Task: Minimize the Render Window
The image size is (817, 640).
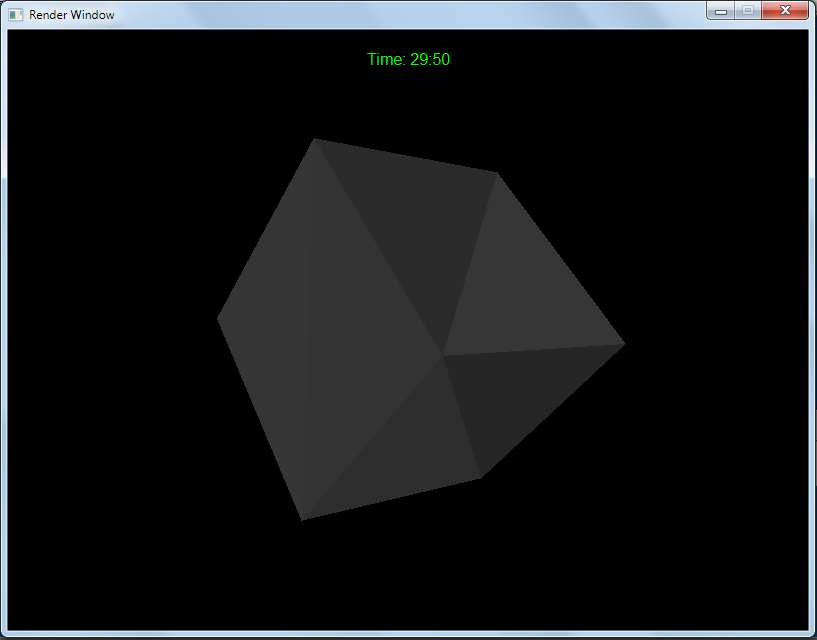Action: point(720,11)
